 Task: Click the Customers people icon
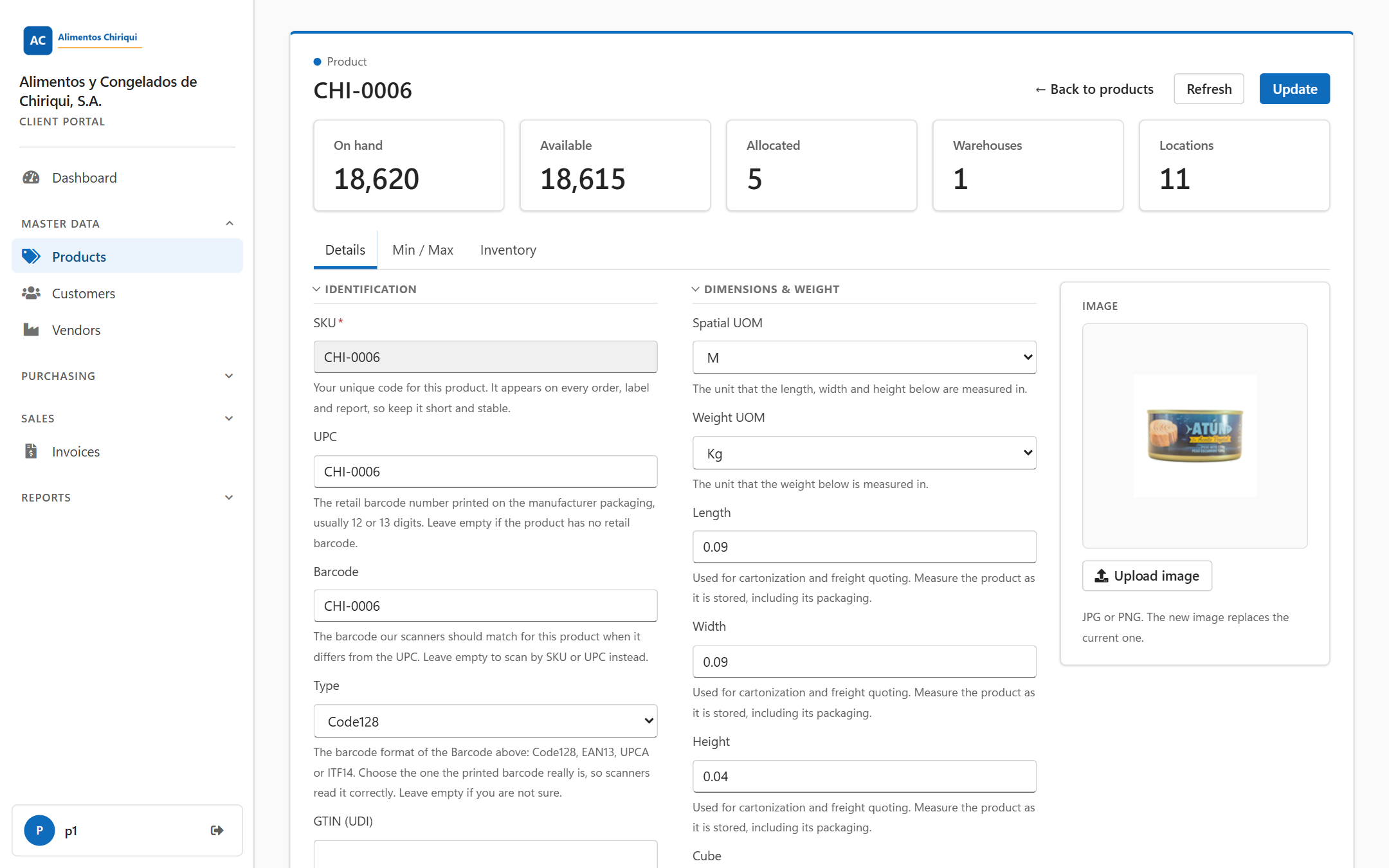click(31, 293)
